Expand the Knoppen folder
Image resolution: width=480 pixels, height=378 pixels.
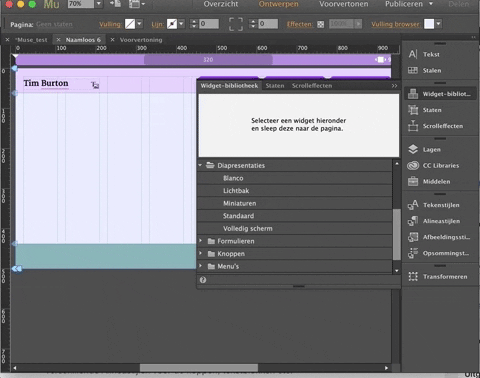point(200,253)
